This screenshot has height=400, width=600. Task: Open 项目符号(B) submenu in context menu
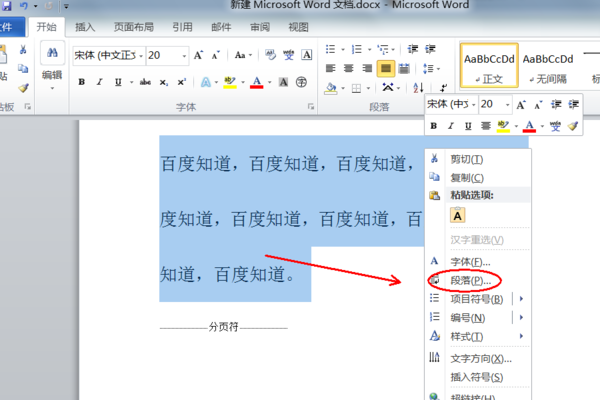point(478,299)
